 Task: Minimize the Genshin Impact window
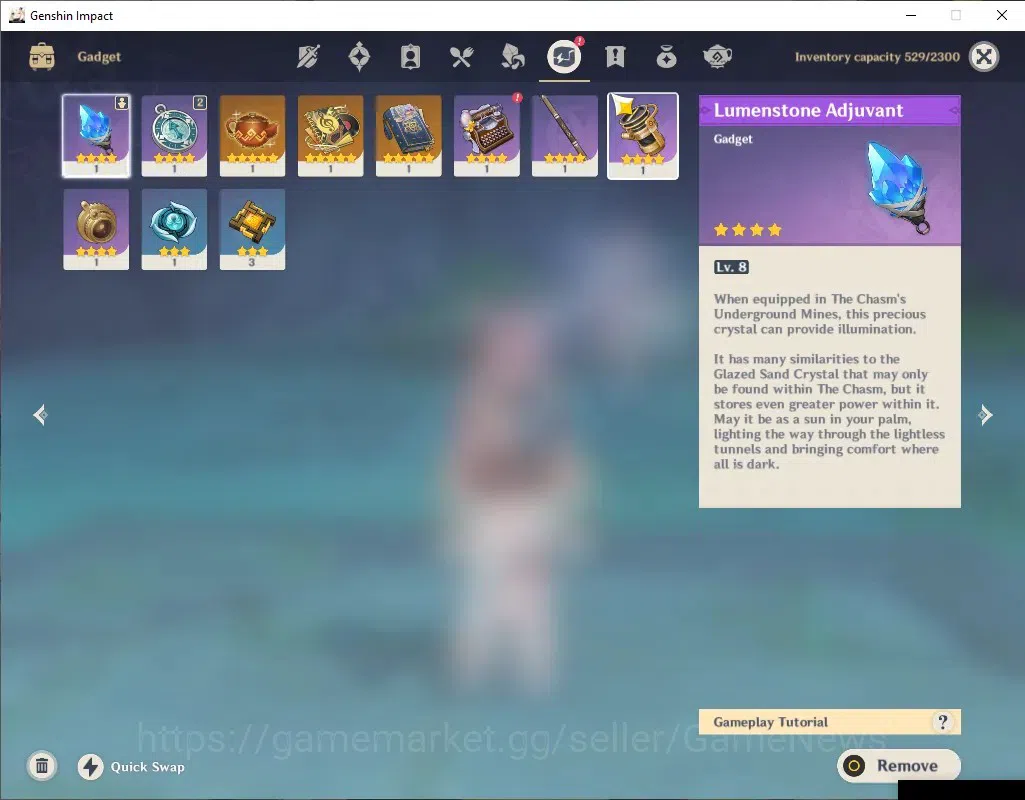911,15
